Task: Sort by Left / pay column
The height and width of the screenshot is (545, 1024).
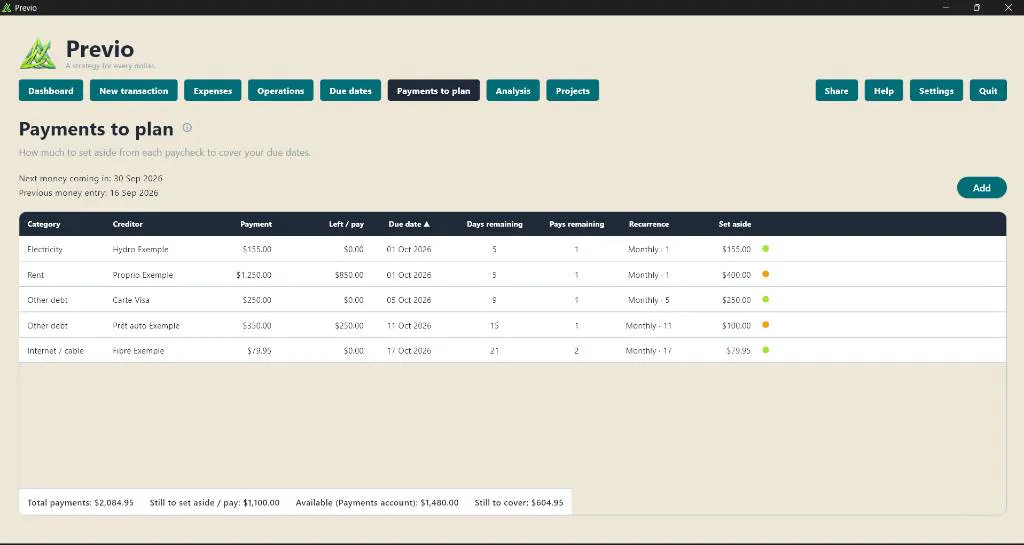Action: pyautogui.click(x=346, y=224)
